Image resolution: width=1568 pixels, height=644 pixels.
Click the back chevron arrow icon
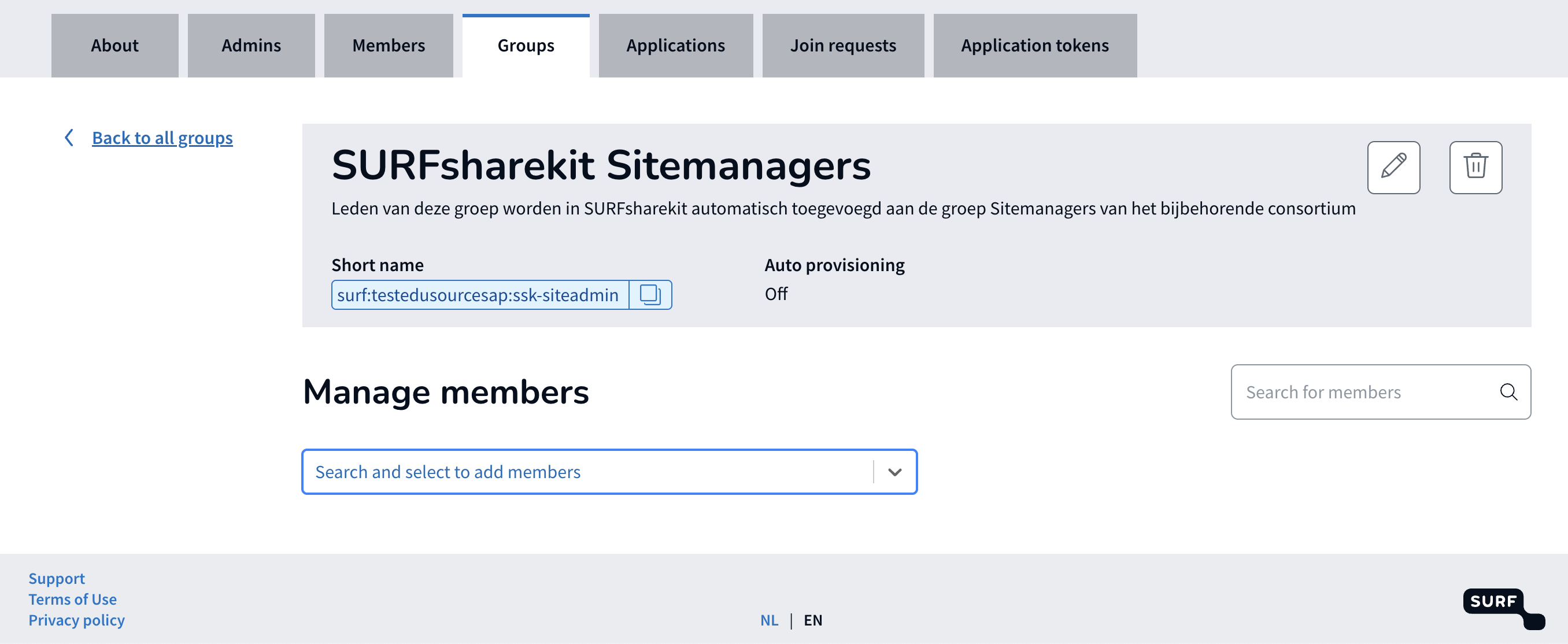click(x=69, y=138)
